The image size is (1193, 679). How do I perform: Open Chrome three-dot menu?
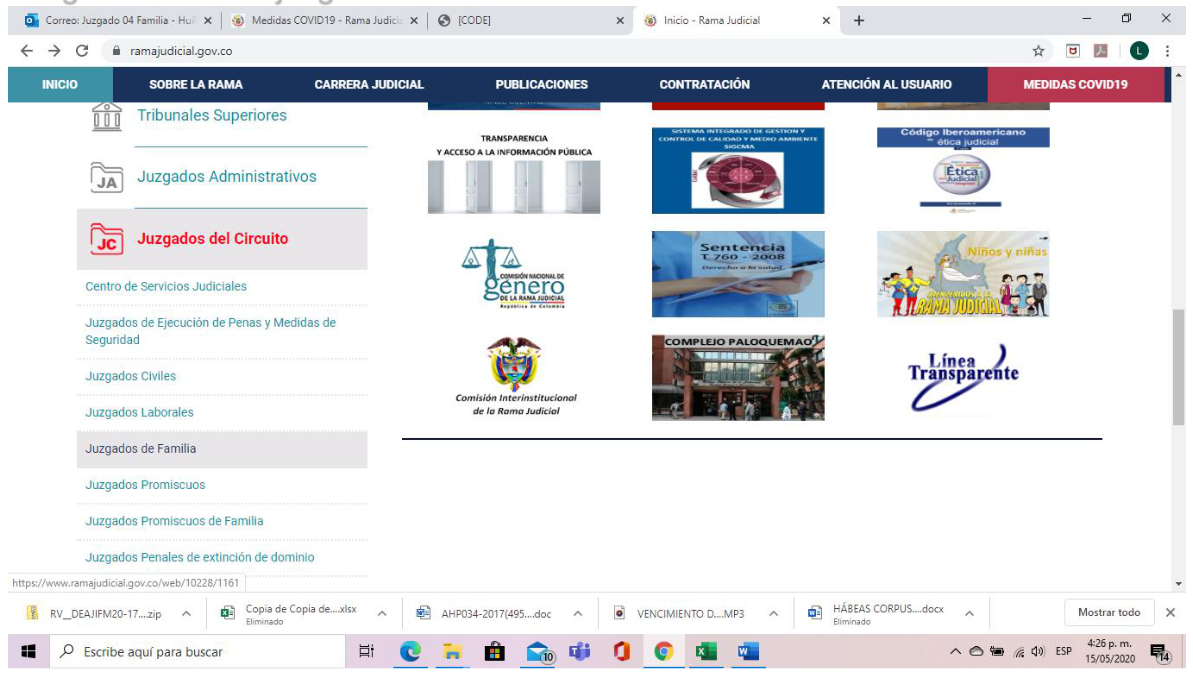[1167, 51]
